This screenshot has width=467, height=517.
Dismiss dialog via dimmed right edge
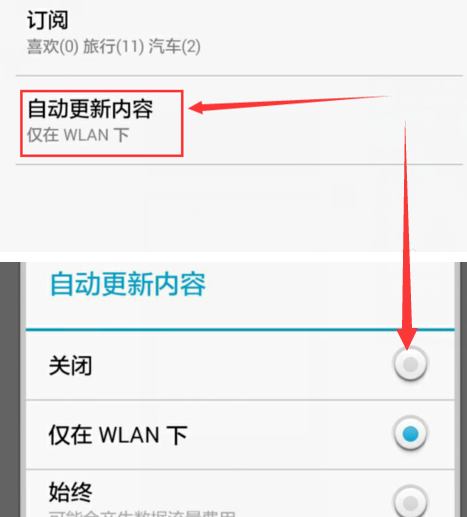click(x=464, y=389)
